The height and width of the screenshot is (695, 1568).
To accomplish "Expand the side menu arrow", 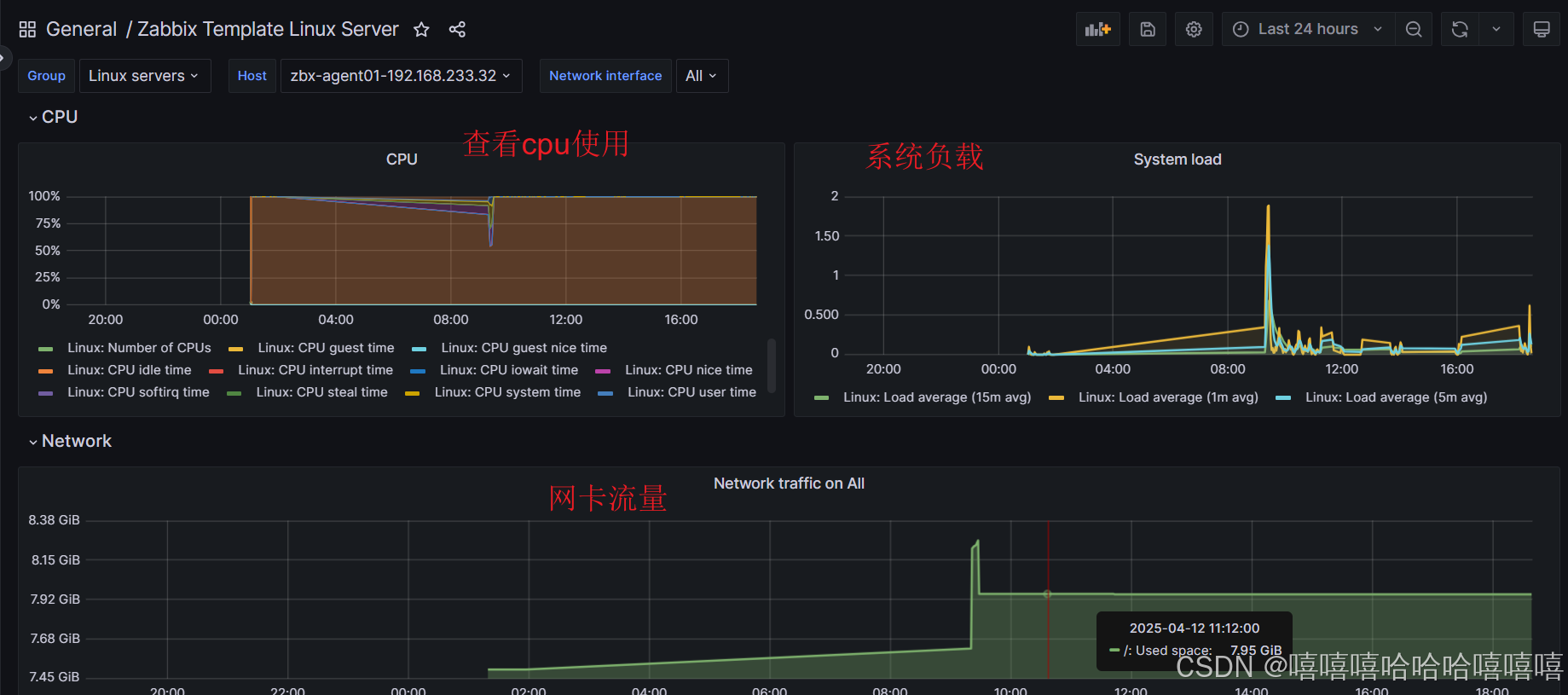I will click(3, 59).
